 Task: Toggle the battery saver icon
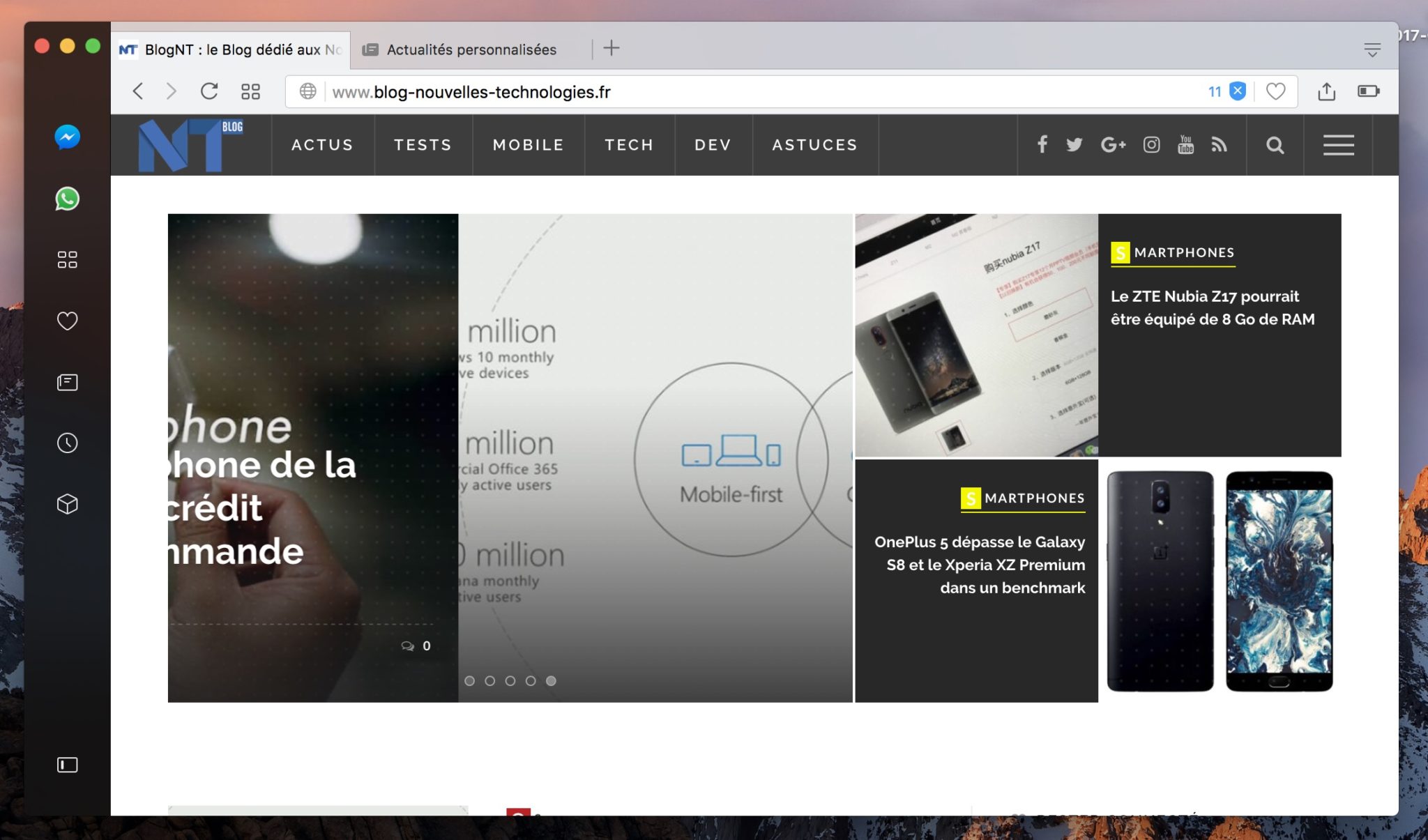tap(1368, 91)
